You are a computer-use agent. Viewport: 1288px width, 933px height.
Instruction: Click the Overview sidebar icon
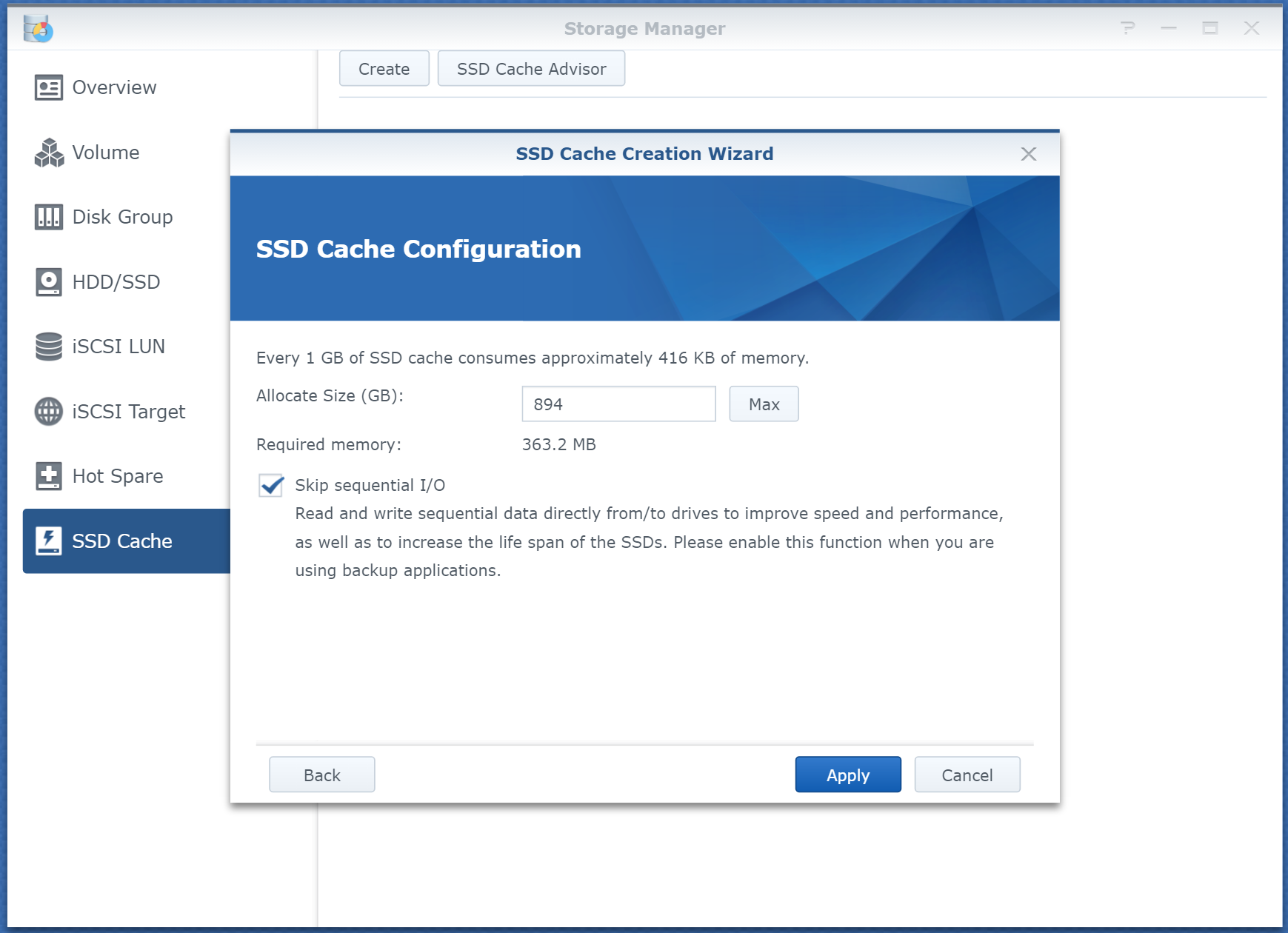point(49,87)
